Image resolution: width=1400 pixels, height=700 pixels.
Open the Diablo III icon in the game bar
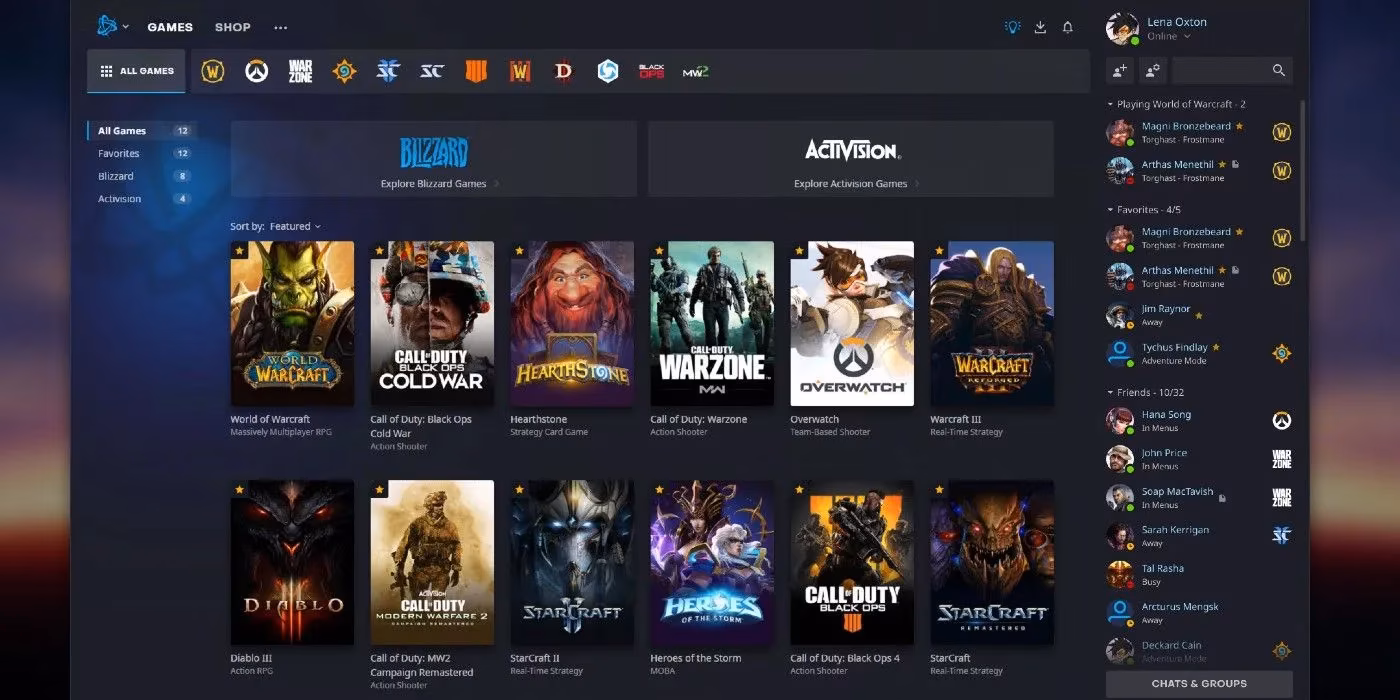[x=563, y=71]
